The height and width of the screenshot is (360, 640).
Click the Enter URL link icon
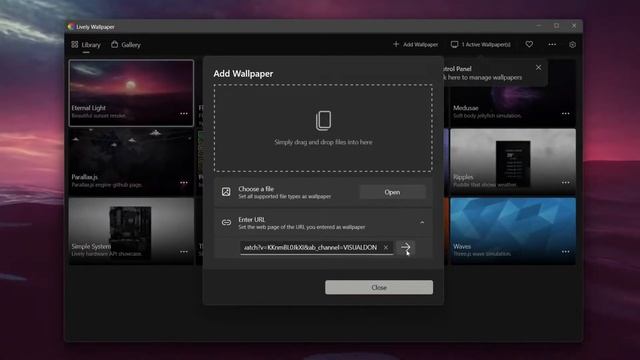click(x=226, y=222)
